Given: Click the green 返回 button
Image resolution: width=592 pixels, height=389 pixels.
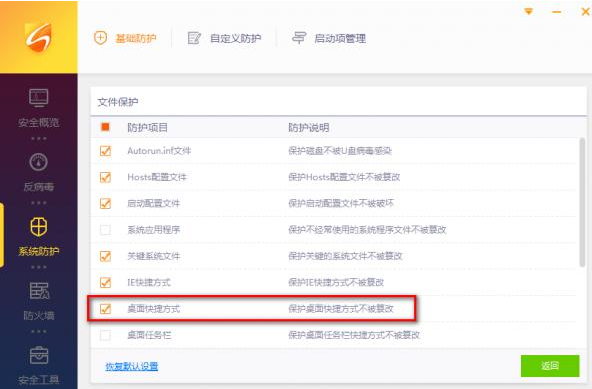Looking at the screenshot, I should click(550, 366).
